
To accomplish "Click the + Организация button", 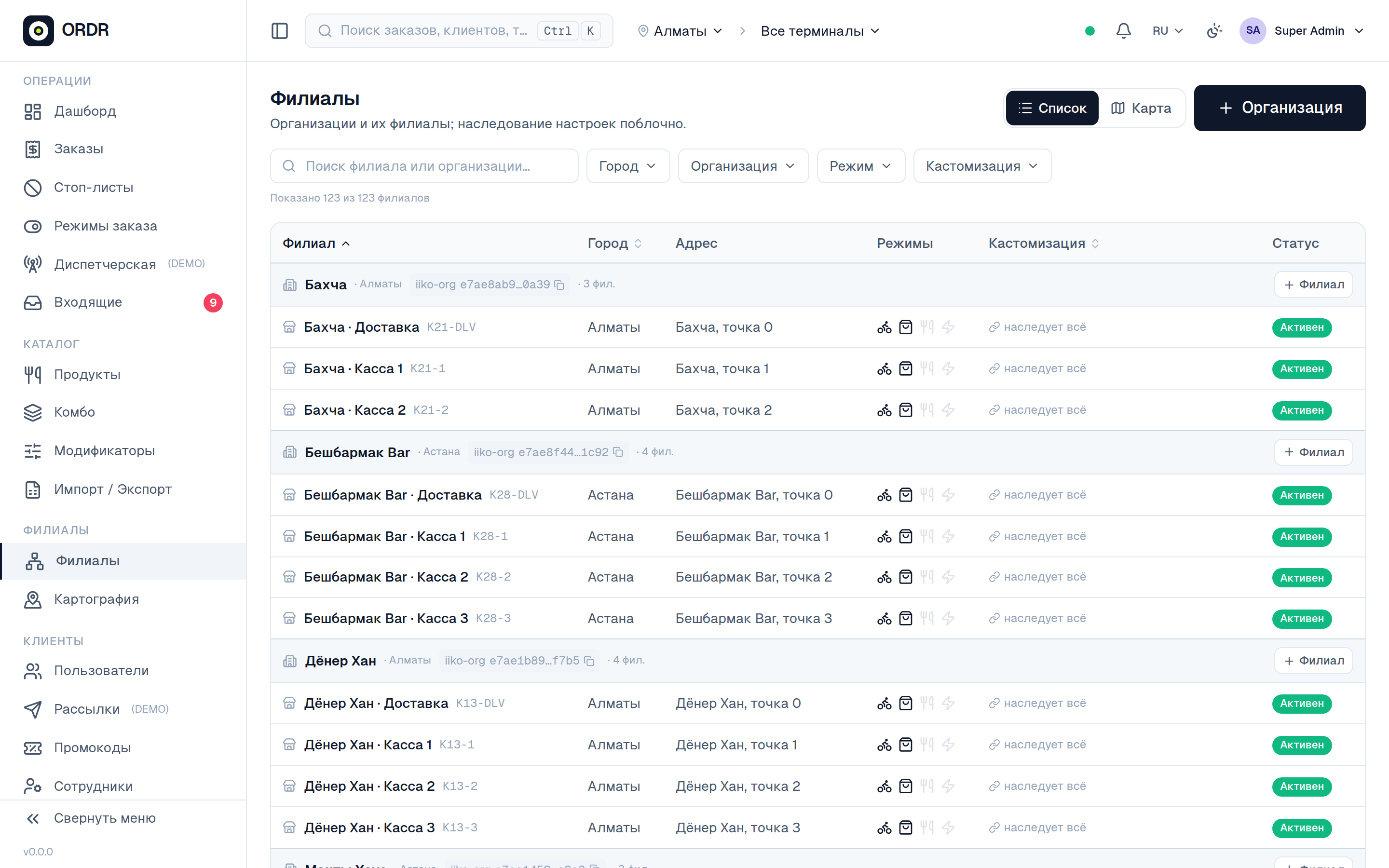I will pyautogui.click(x=1280, y=108).
